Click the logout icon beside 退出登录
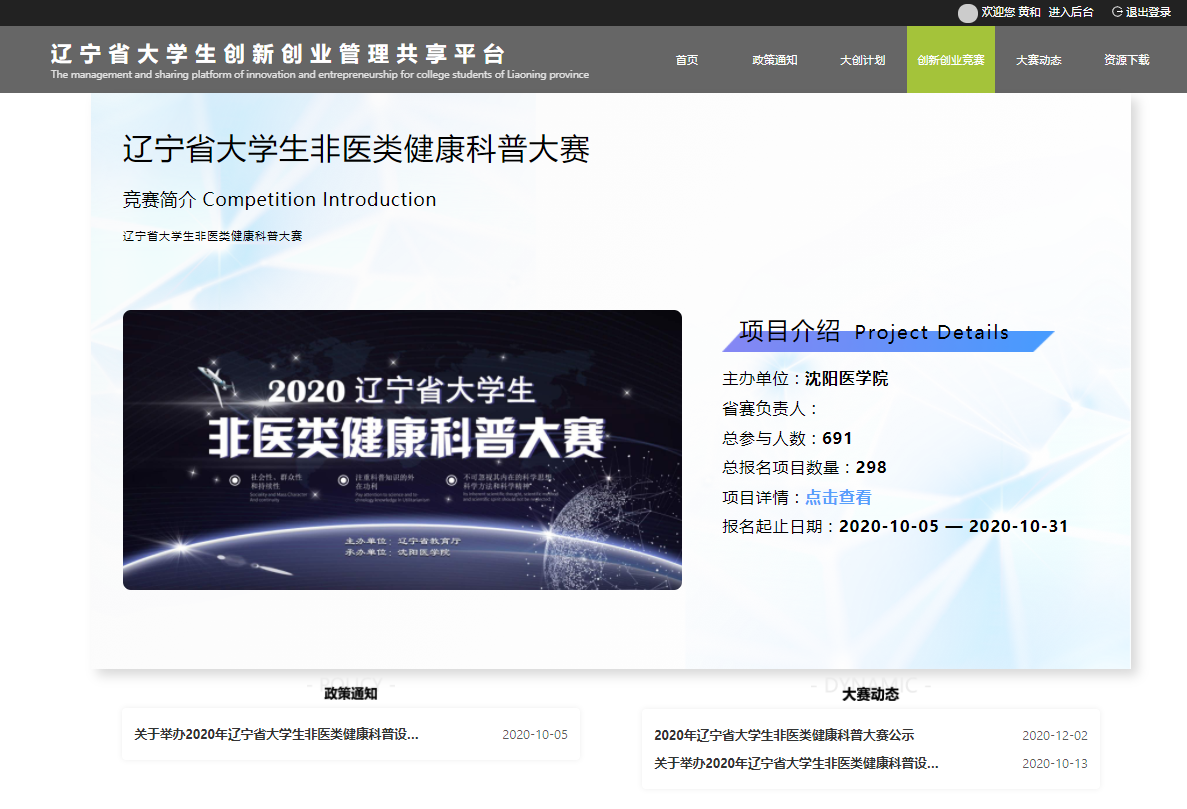Image resolution: width=1187 pixels, height=809 pixels. point(1117,12)
